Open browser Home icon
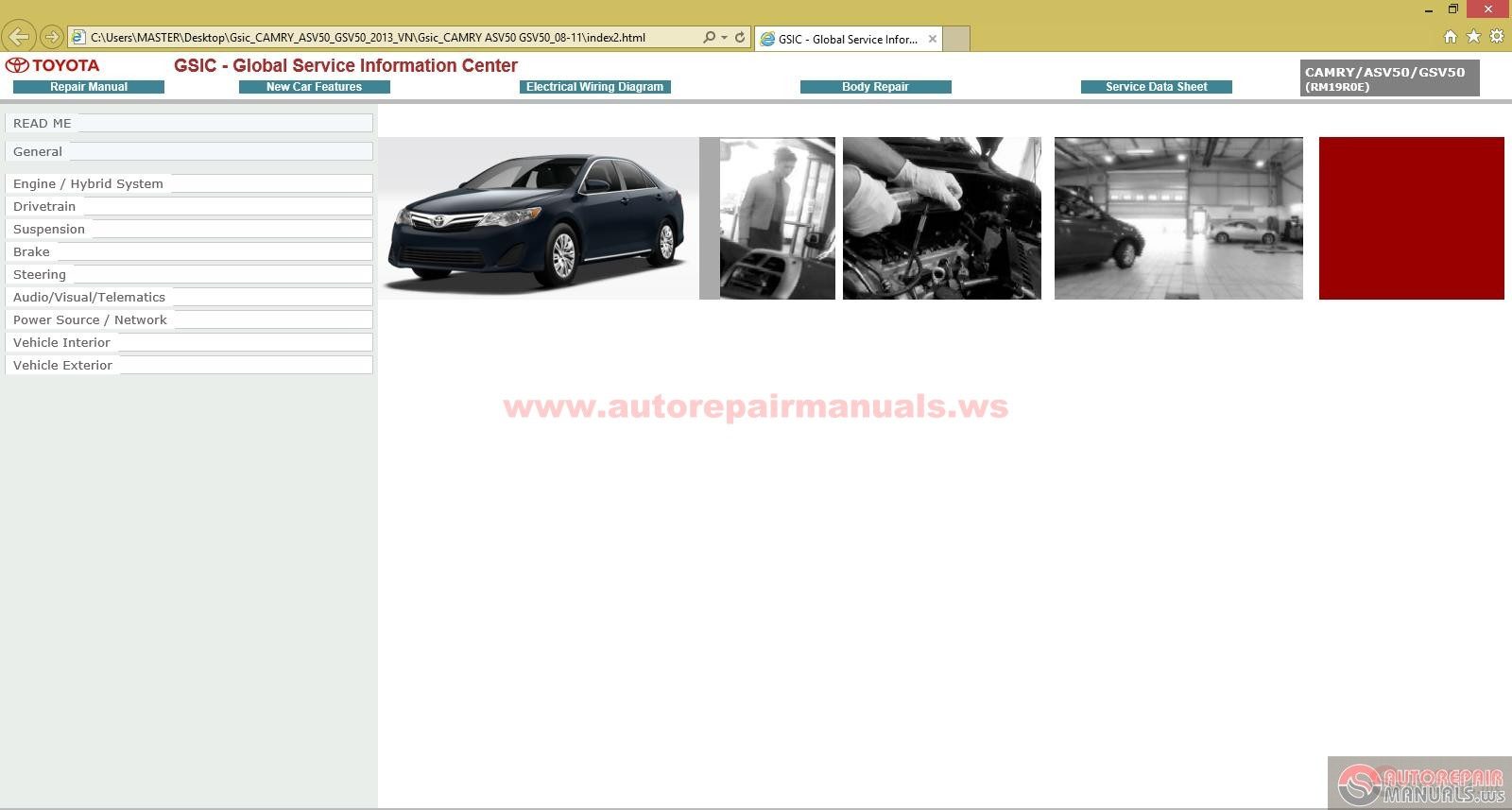 [x=1451, y=37]
